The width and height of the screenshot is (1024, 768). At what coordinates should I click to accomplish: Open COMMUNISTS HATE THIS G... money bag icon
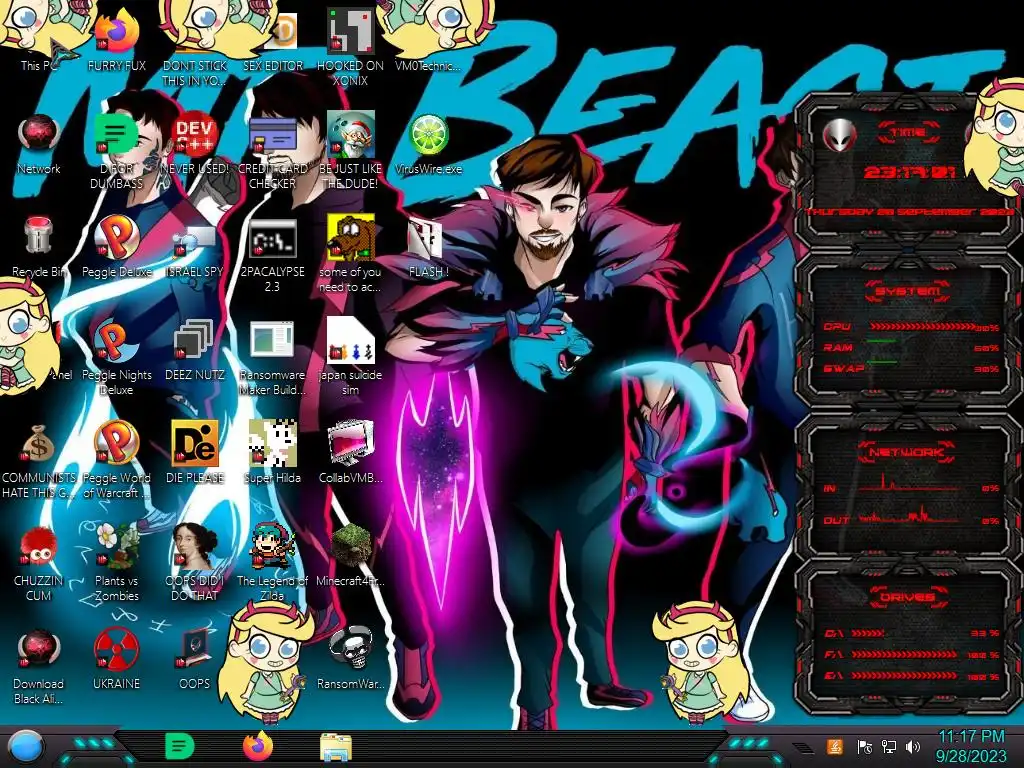pos(39,461)
